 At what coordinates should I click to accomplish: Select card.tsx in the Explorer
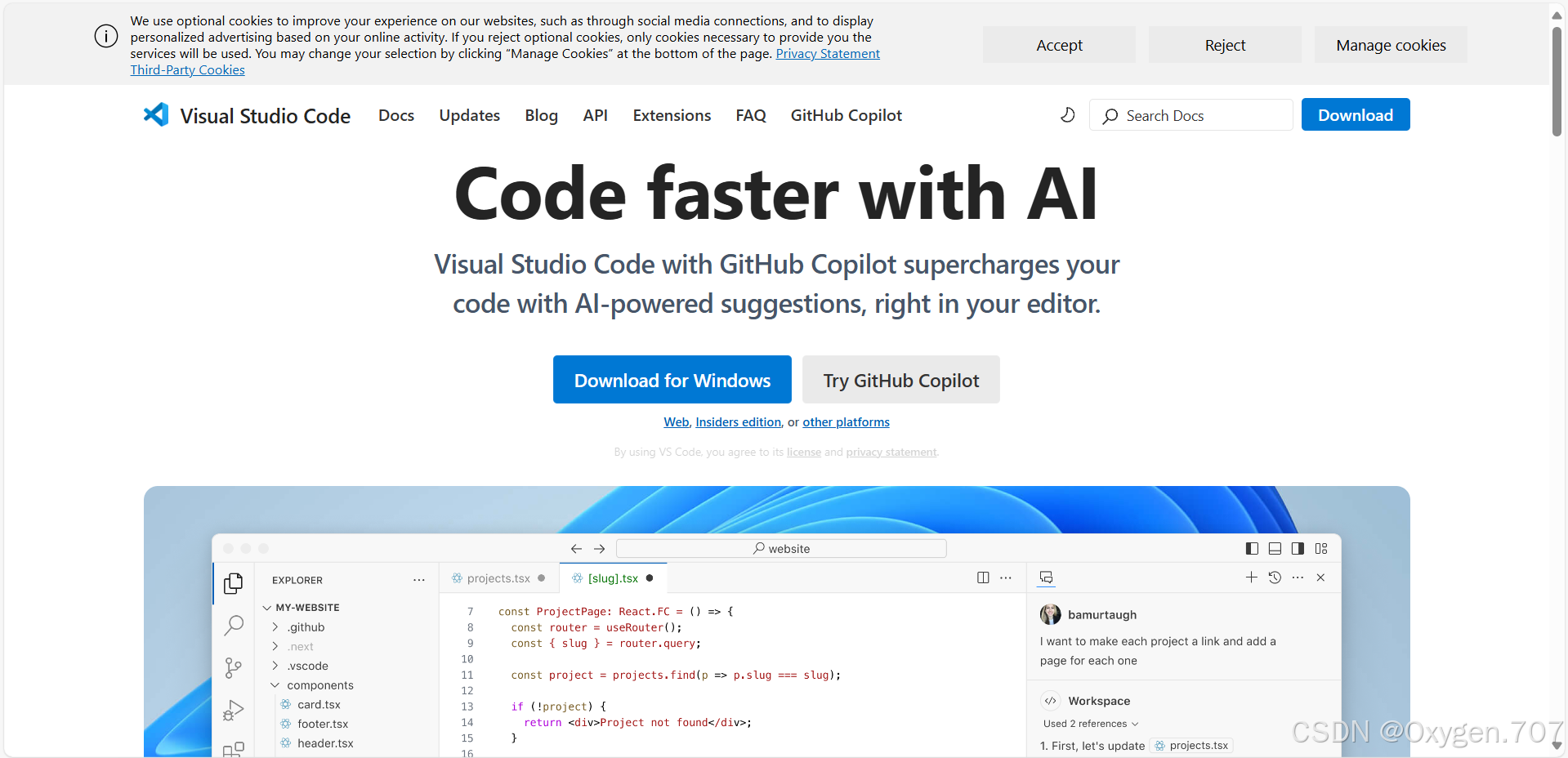pos(319,705)
